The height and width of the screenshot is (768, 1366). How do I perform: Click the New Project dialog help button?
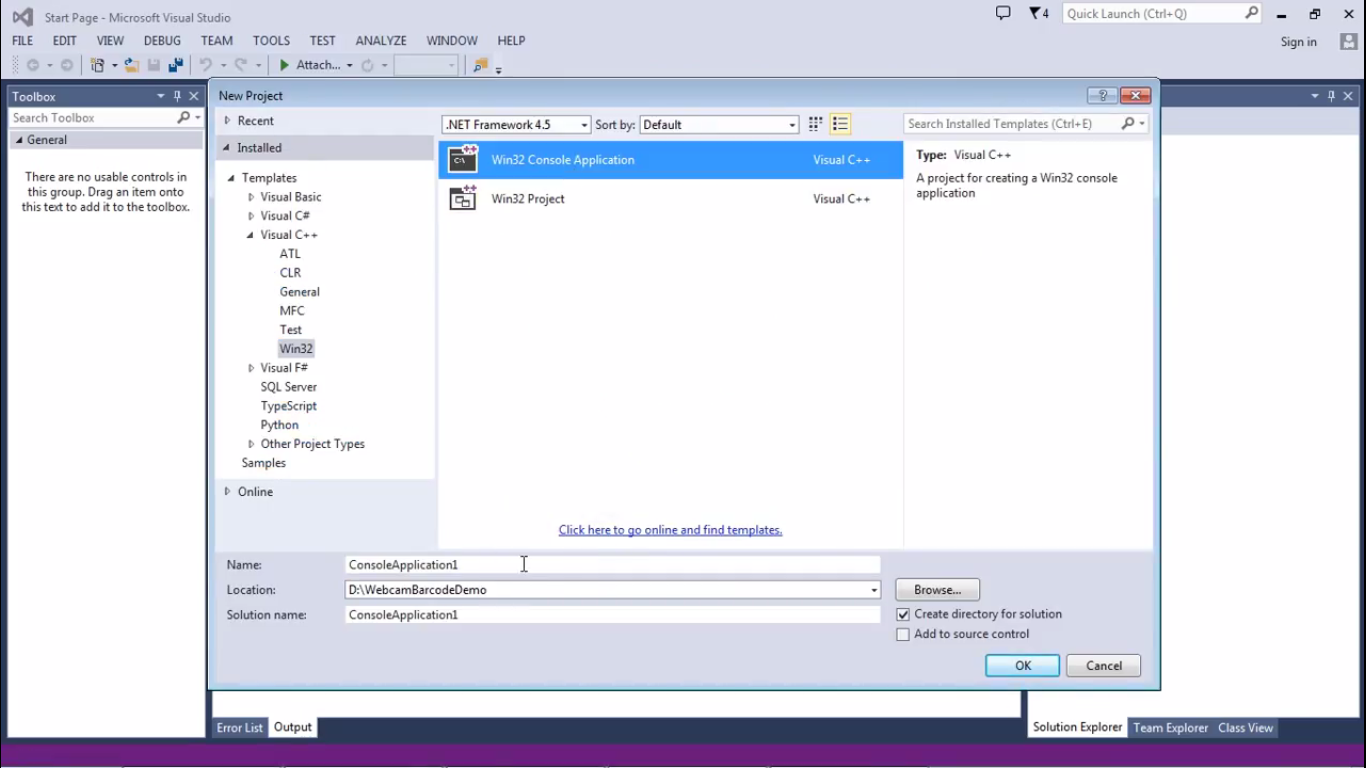[1102, 96]
